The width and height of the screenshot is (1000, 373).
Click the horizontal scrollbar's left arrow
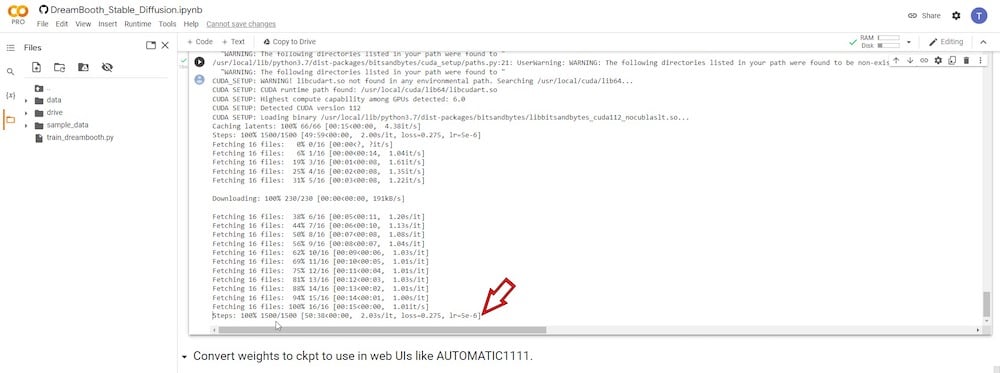[214, 330]
